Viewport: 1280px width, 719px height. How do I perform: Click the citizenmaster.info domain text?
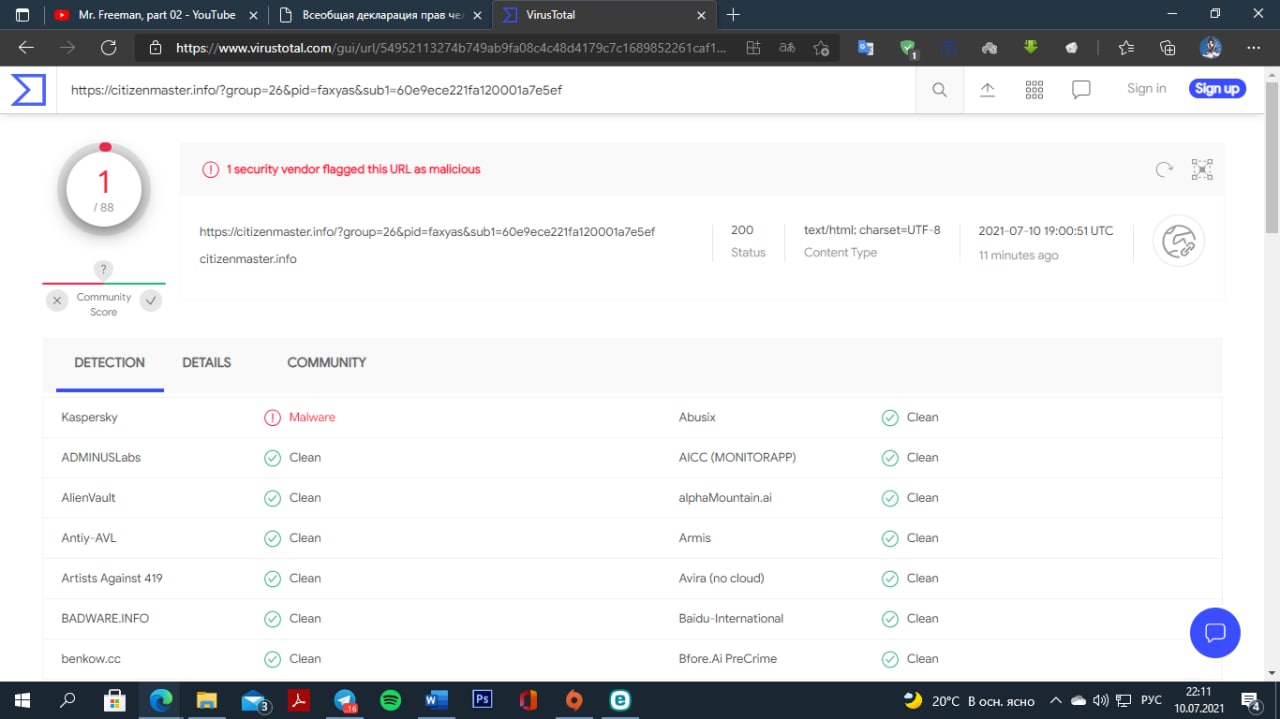[248, 259]
